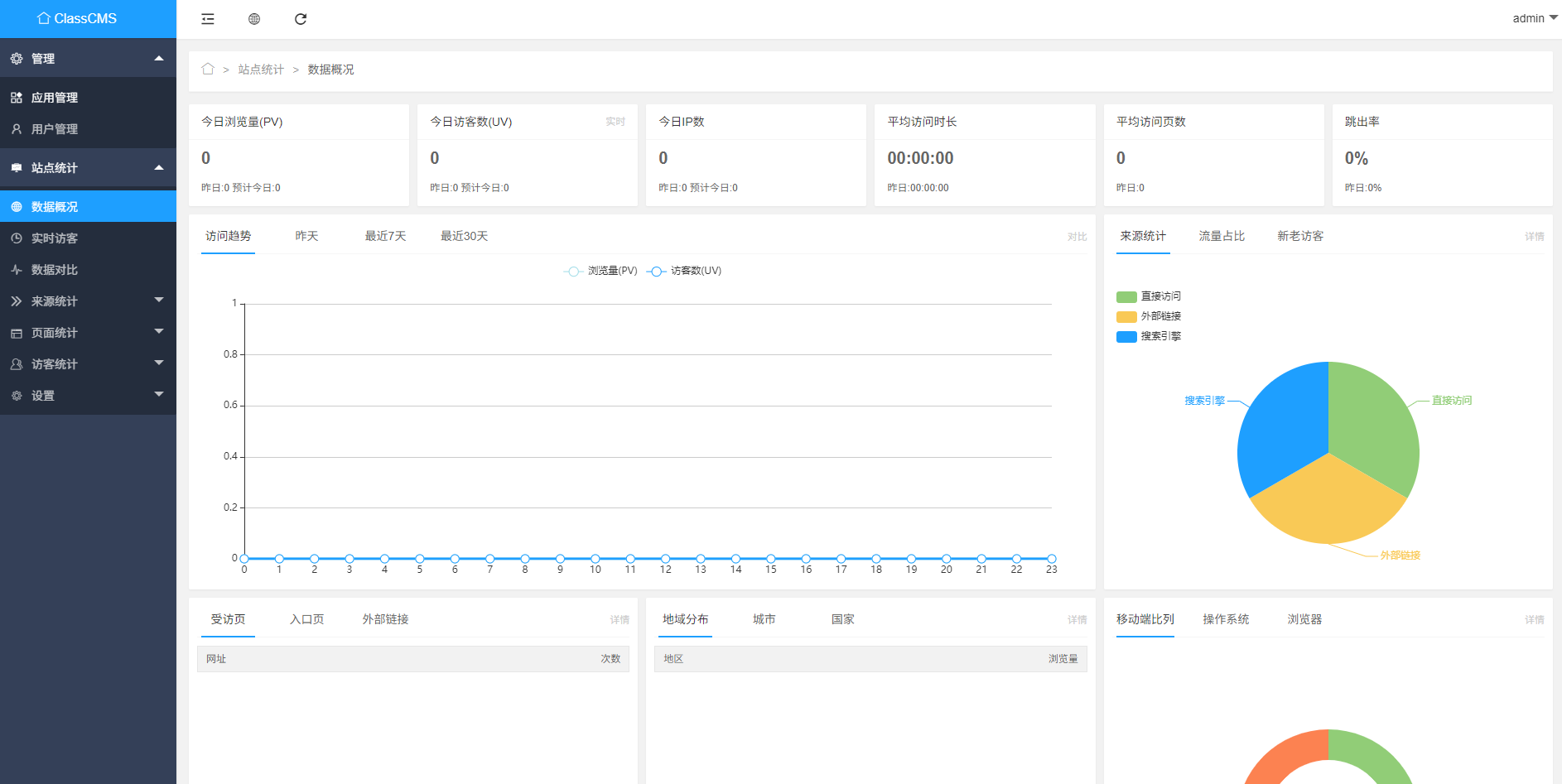Open the admin user dropdown
The width and height of the screenshot is (1562, 784).
[x=1534, y=18]
